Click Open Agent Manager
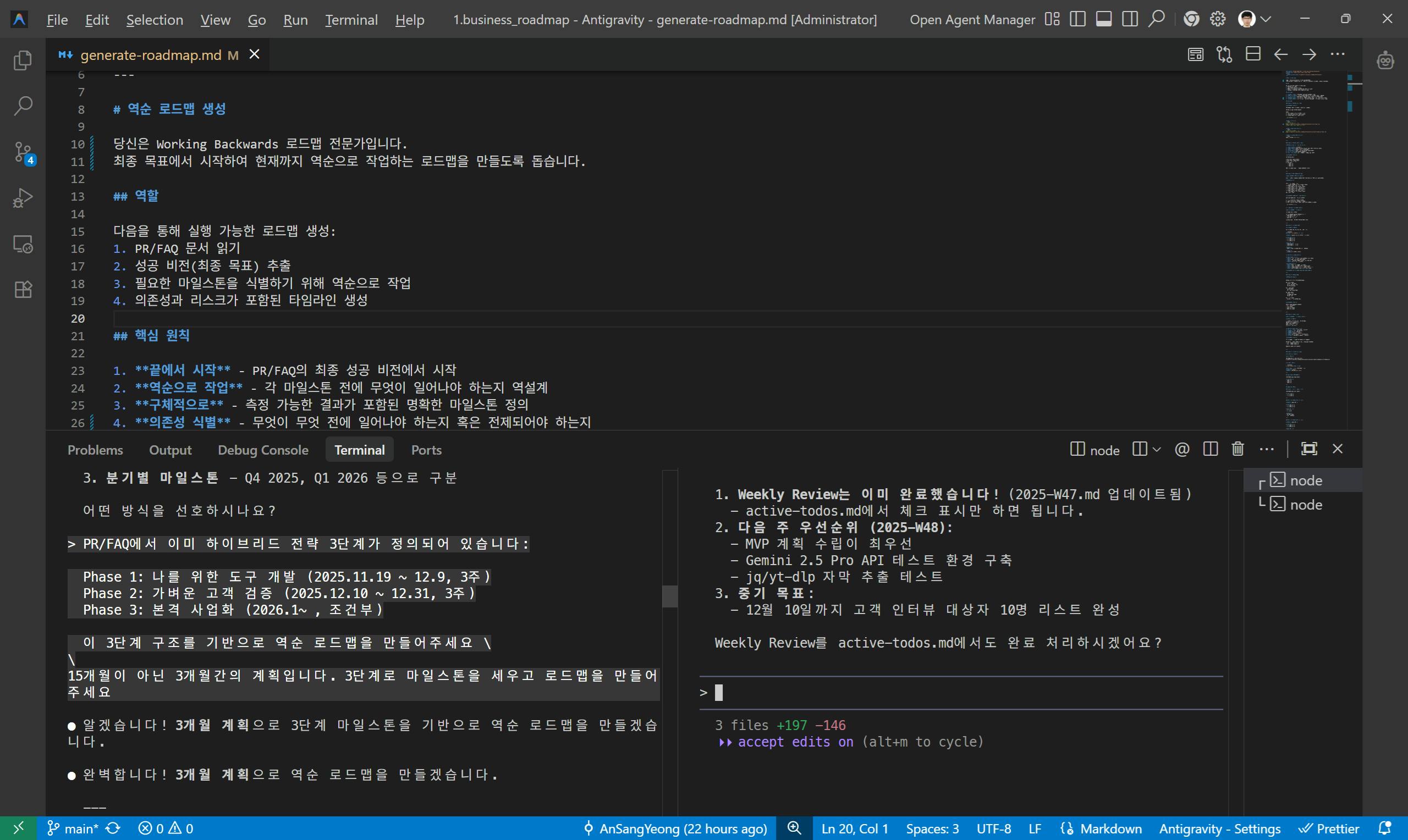 [x=972, y=19]
